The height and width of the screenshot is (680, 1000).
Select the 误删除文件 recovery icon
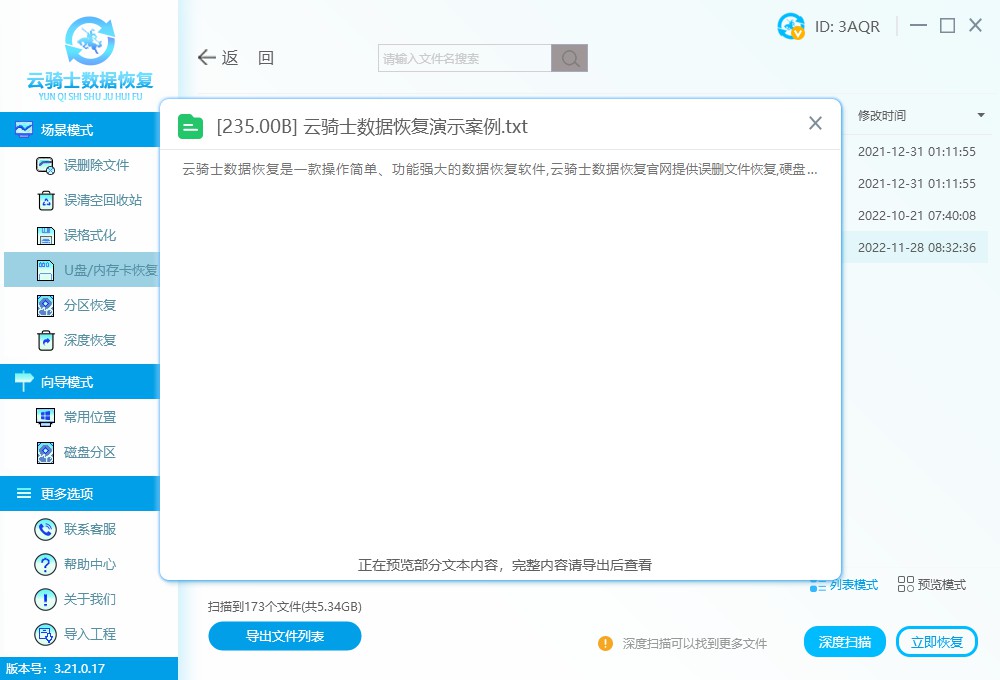(x=45, y=165)
